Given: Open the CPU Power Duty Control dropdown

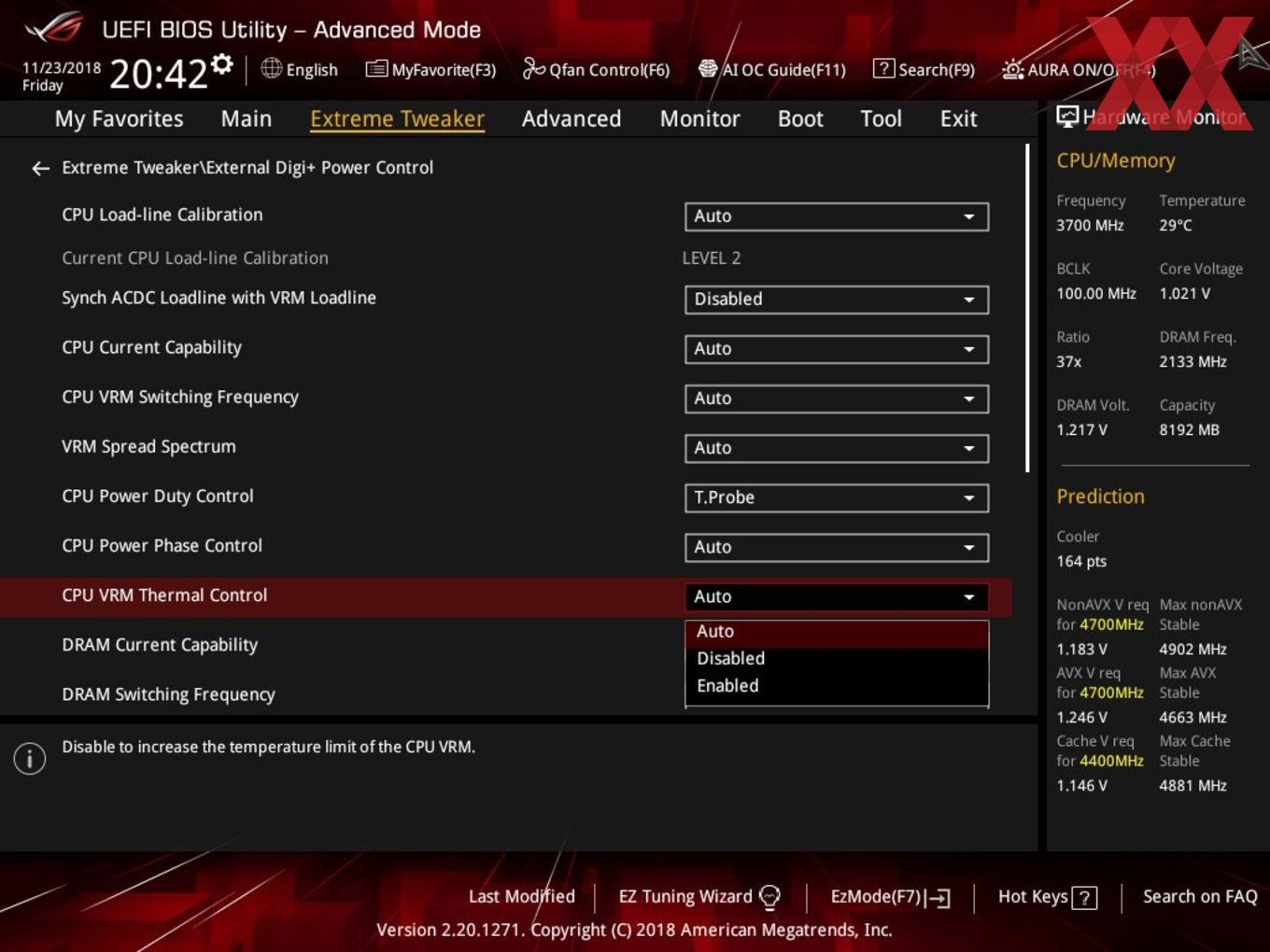Looking at the screenshot, I should [837, 497].
